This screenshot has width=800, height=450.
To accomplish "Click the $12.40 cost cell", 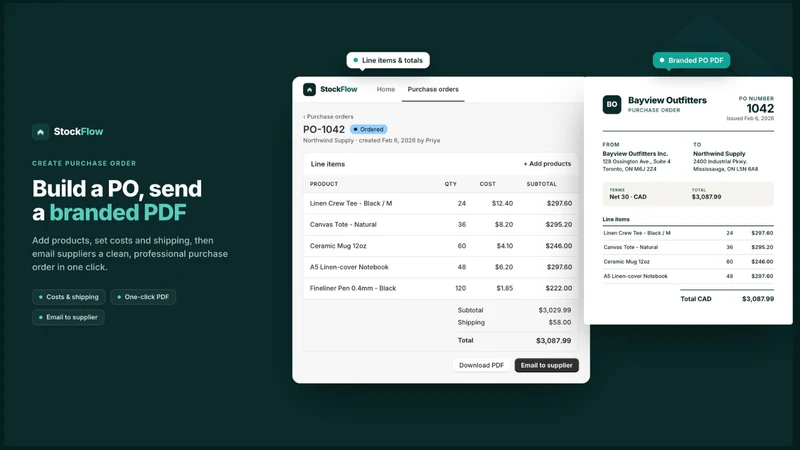I will 503,204.
